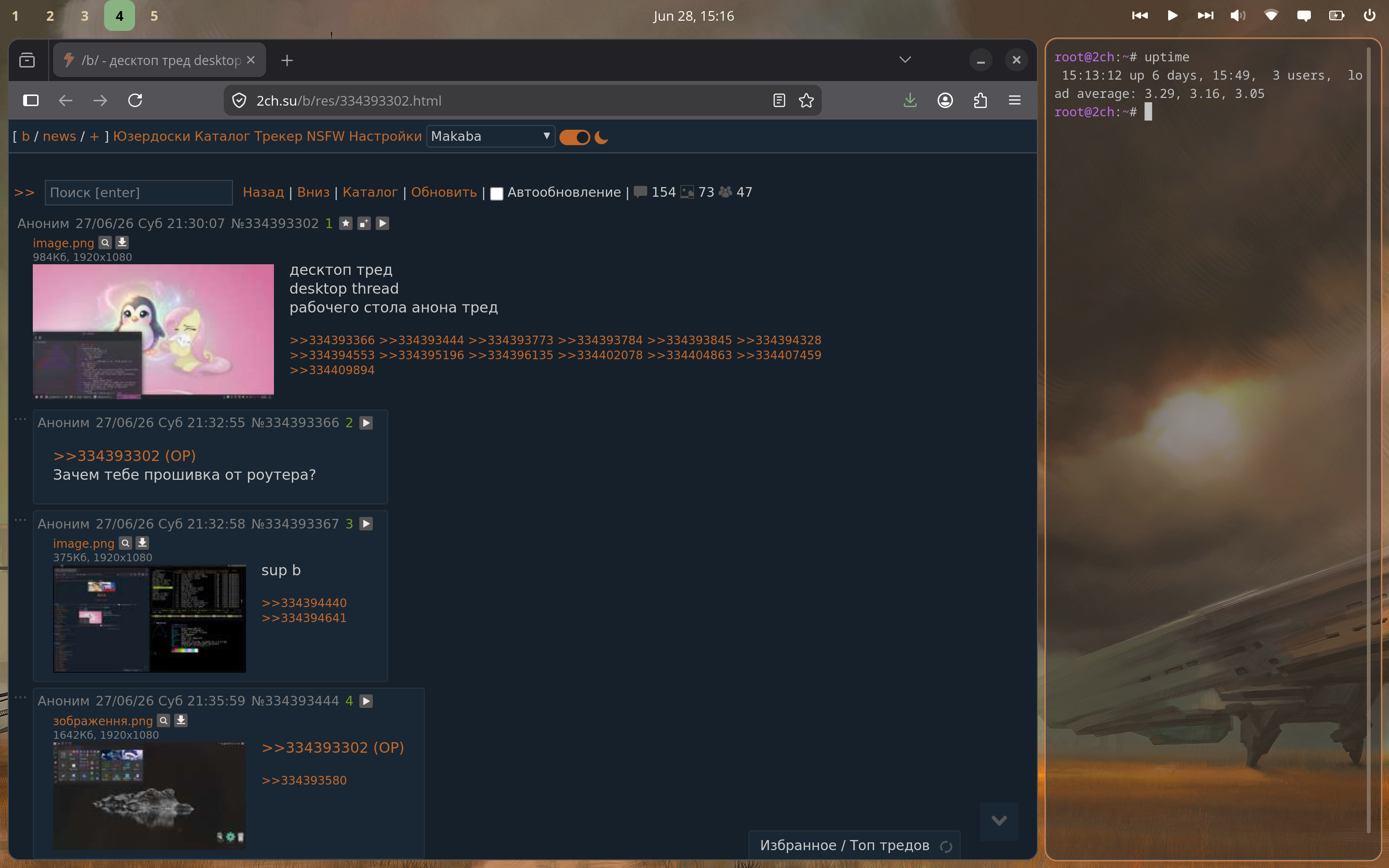Screen dimensions: 1389x868
Task: Open the Makaba theme dropdown
Action: click(491, 136)
